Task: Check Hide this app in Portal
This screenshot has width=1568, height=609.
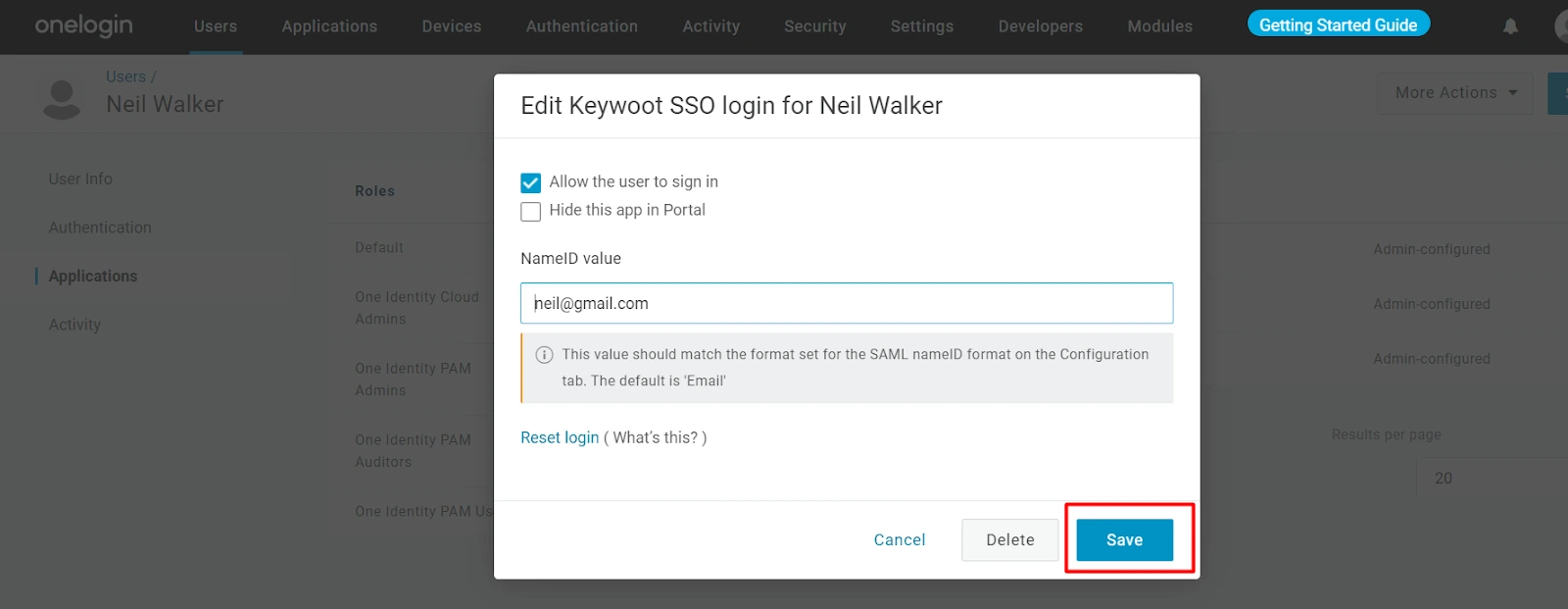Action: (531, 212)
